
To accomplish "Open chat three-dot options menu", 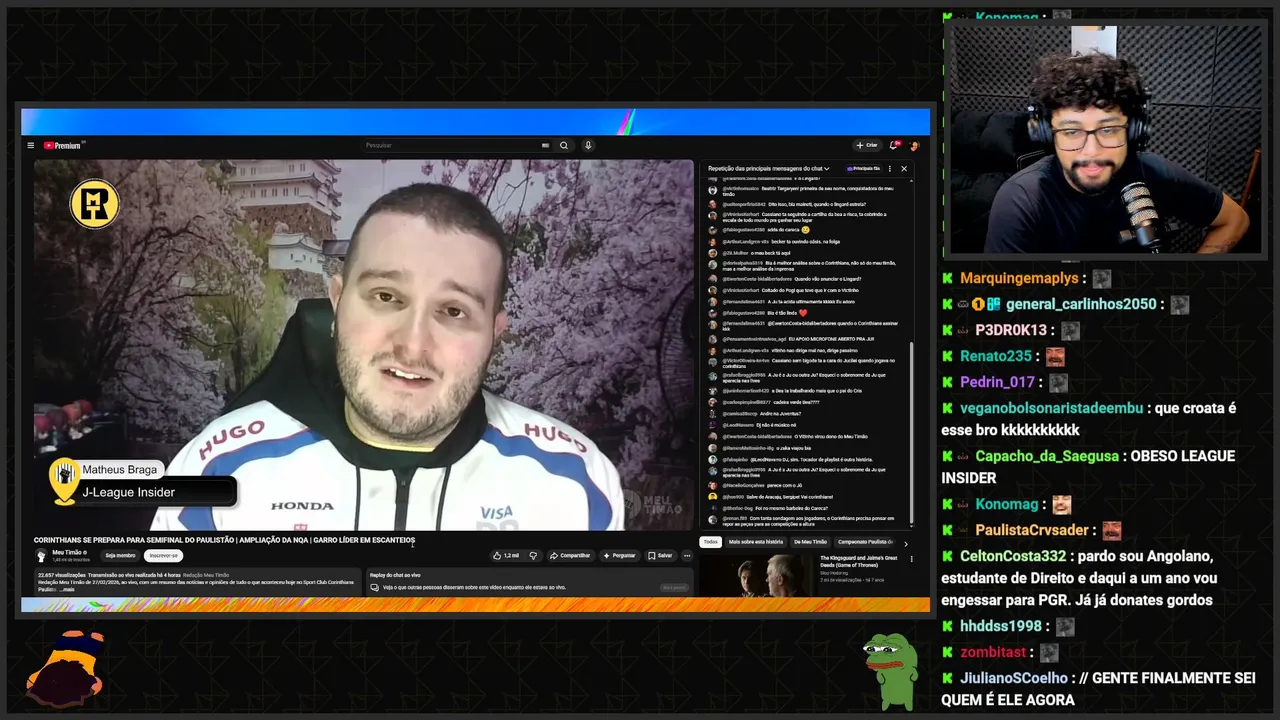I will pos(890,169).
